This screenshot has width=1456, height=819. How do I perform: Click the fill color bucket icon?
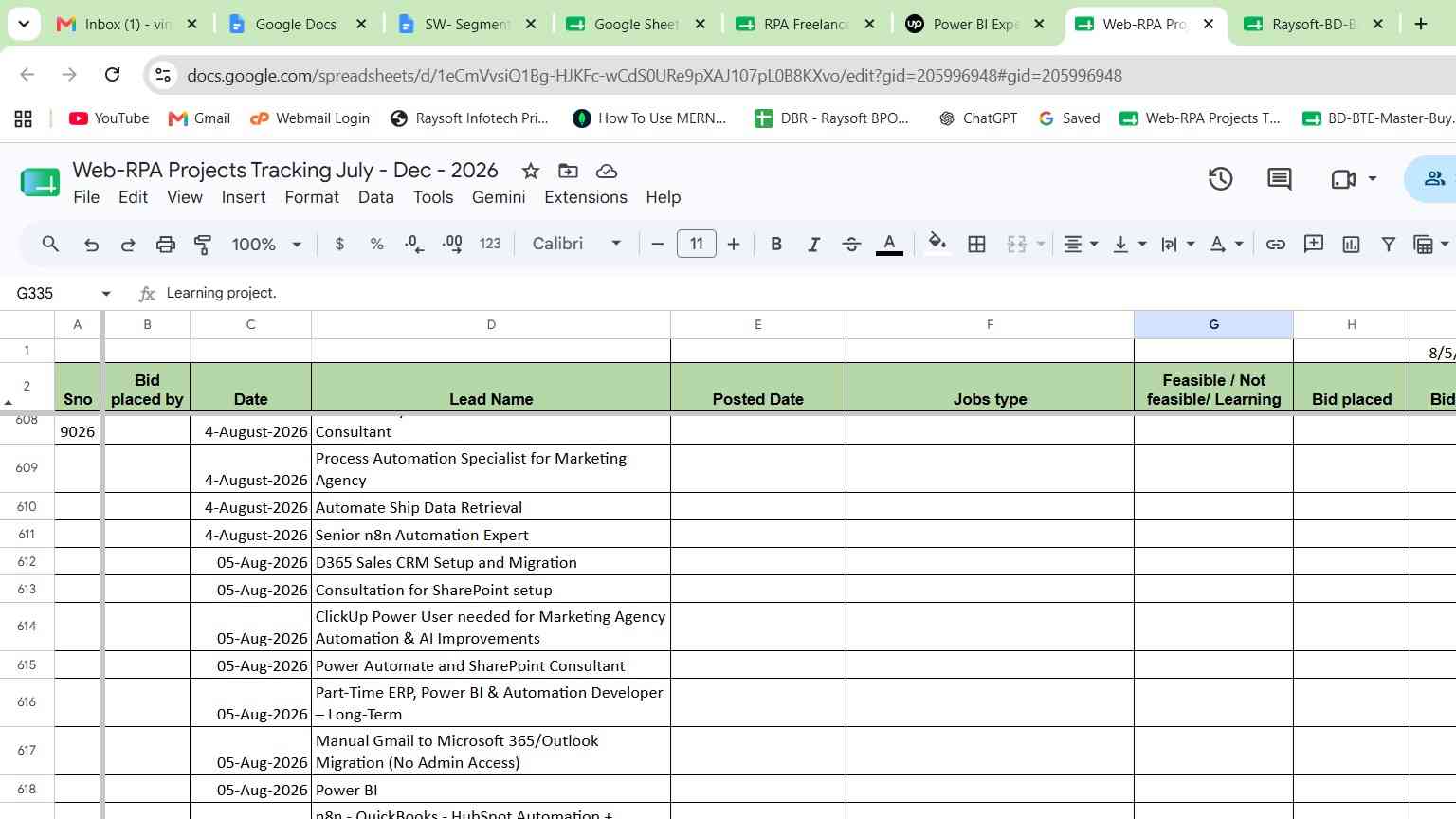[937, 244]
